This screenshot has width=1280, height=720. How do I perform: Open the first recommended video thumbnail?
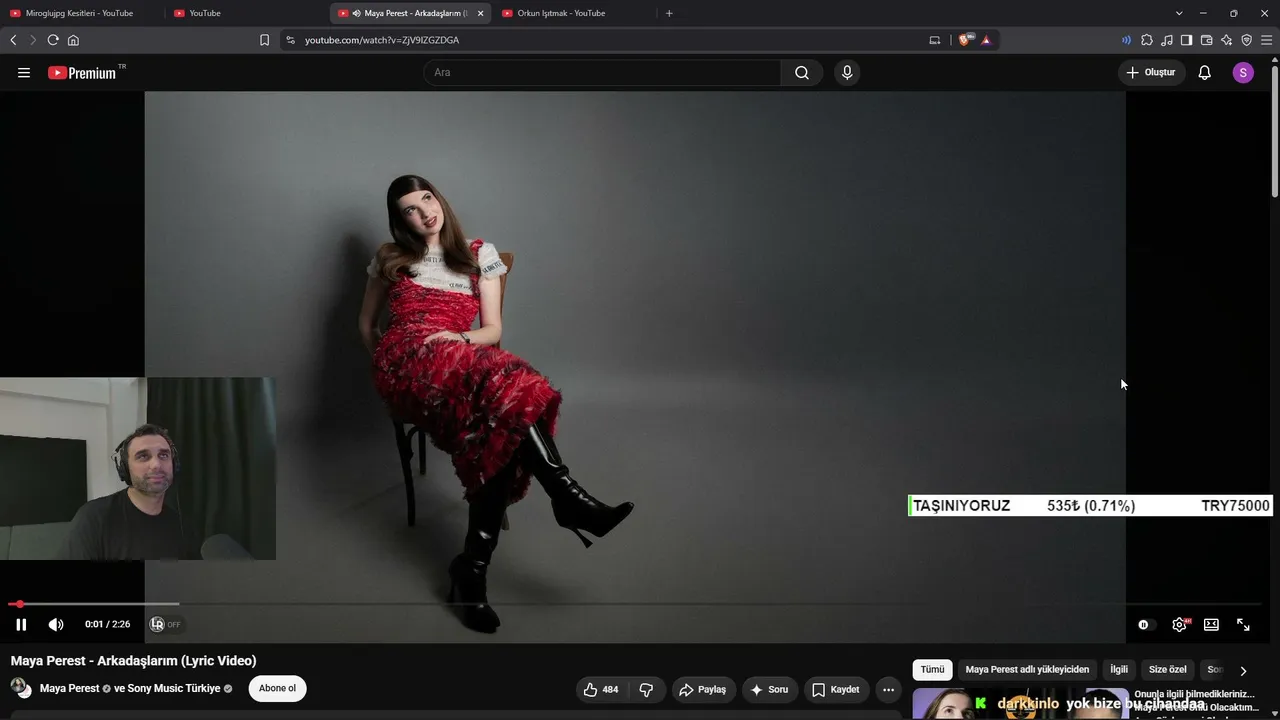click(x=1020, y=704)
